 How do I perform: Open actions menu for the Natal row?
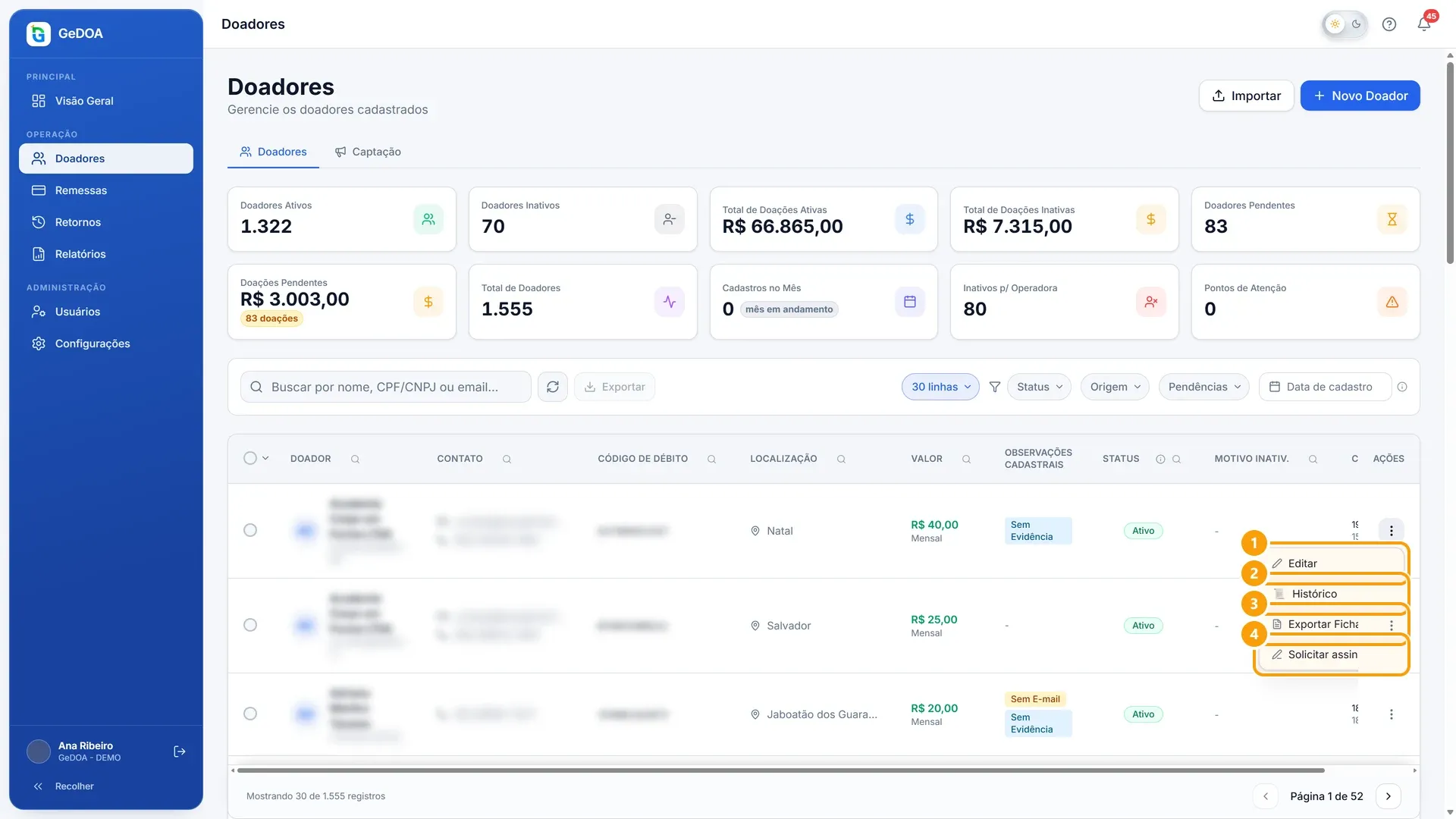(x=1392, y=531)
